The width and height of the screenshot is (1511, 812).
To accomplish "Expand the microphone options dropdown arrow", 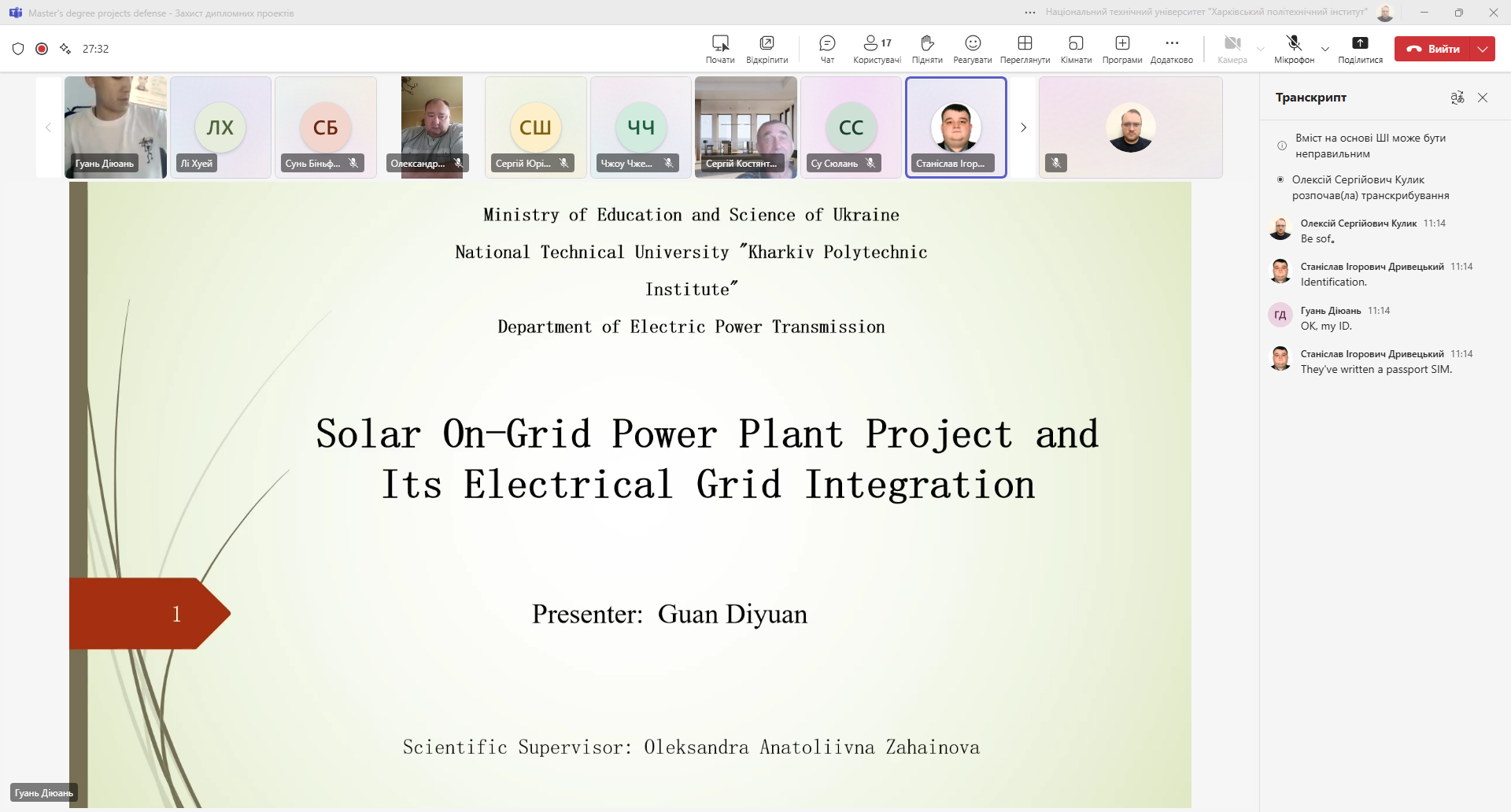I will click(x=1325, y=49).
